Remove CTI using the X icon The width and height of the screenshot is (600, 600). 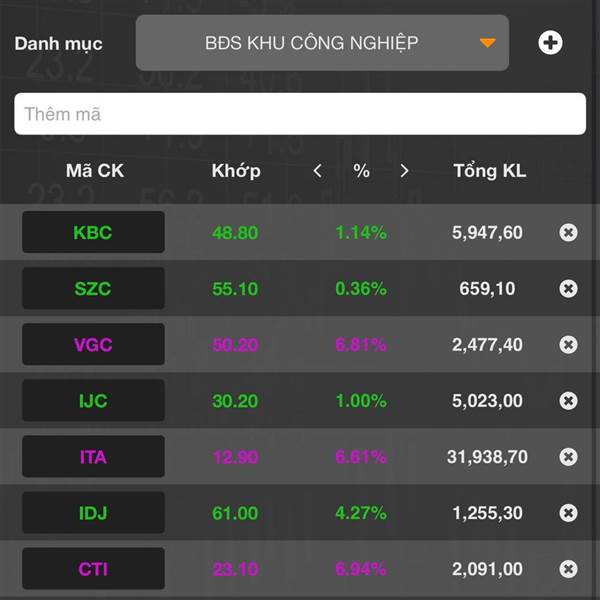(x=568, y=569)
